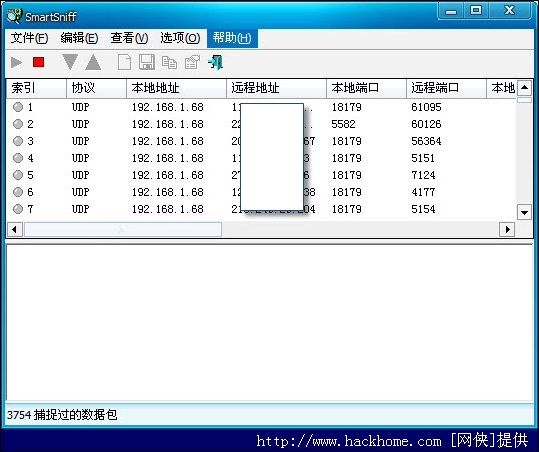Click the gray status icon of row 1
This screenshot has height=452, width=539.
coord(18,107)
